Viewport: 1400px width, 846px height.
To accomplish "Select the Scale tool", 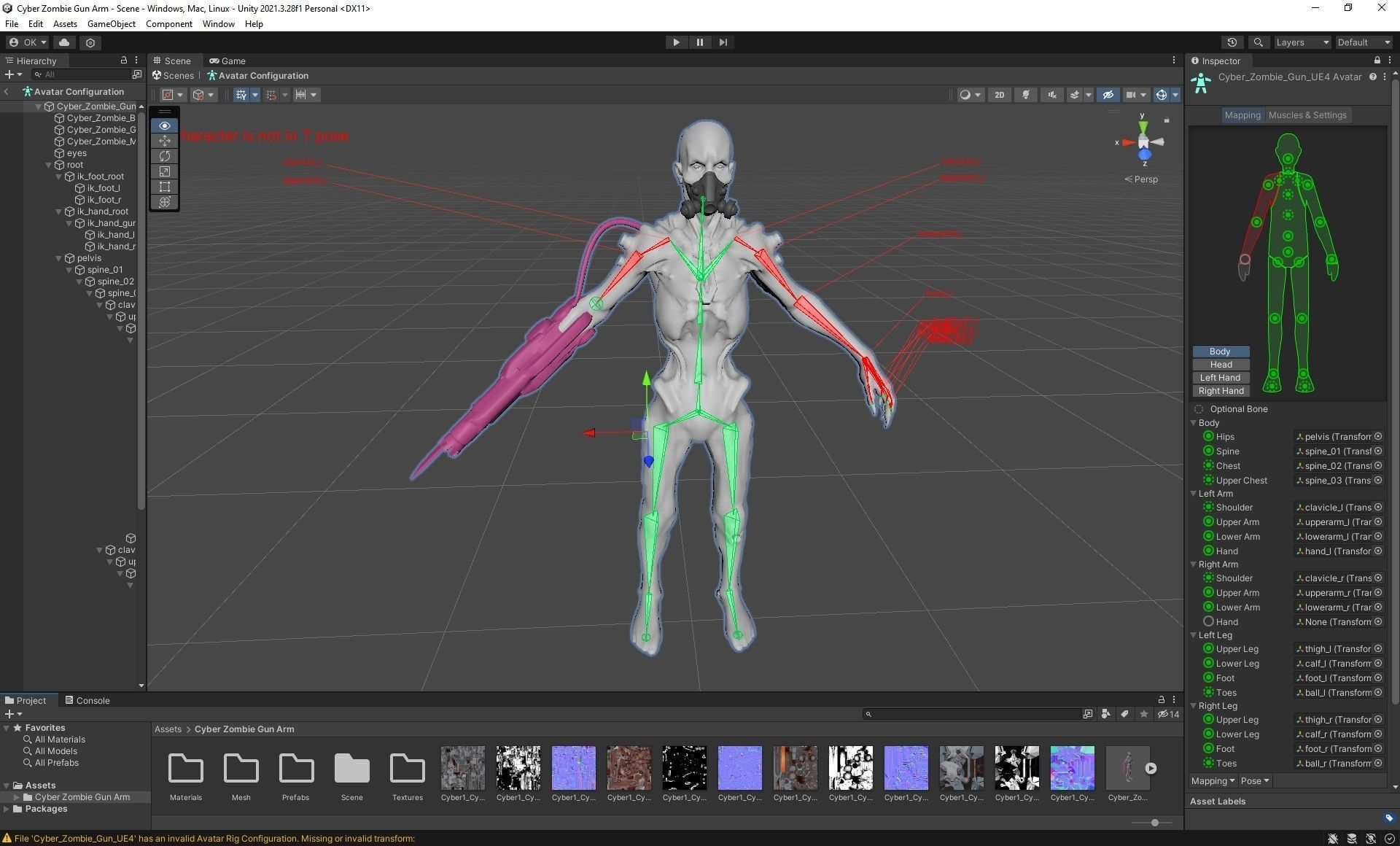I will tap(165, 171).
